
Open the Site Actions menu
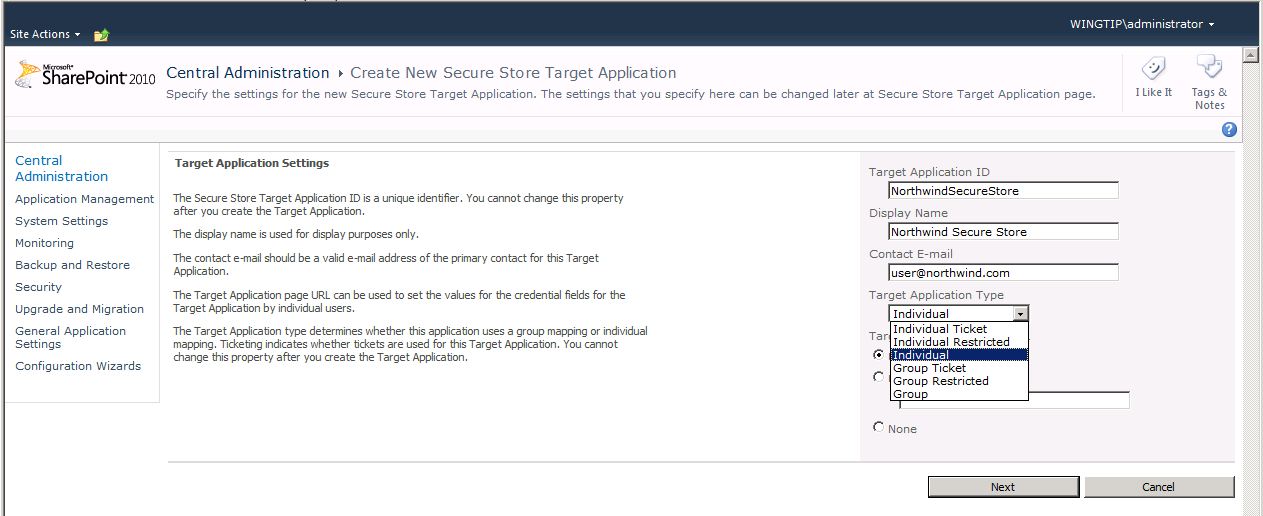(45, 34)
